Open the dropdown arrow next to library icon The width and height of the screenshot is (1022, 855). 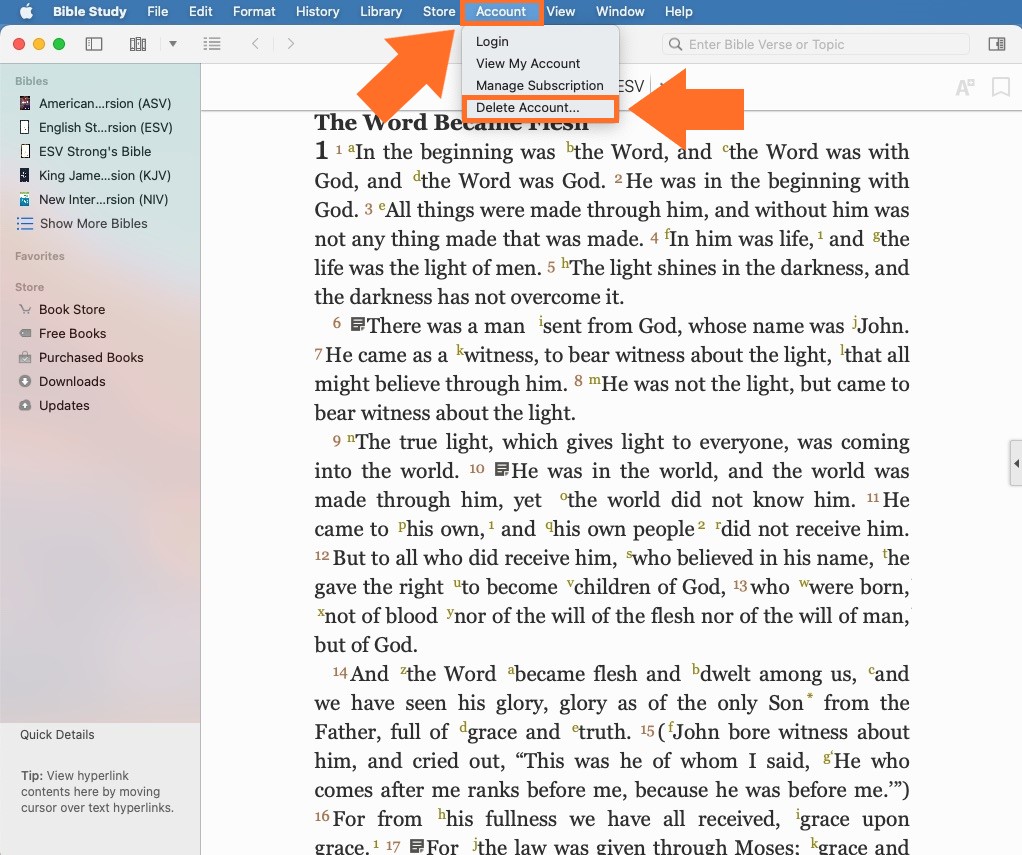tap(173, 44)
